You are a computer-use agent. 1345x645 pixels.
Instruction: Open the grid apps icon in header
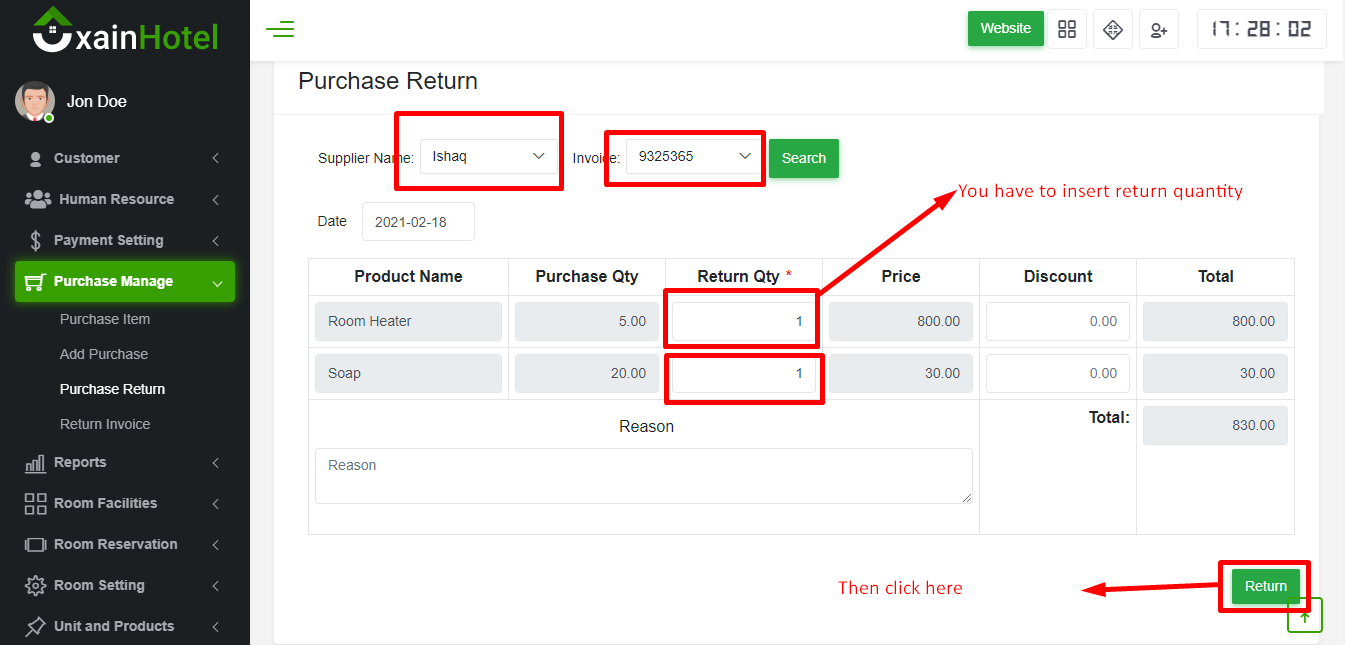point(1066,29)
